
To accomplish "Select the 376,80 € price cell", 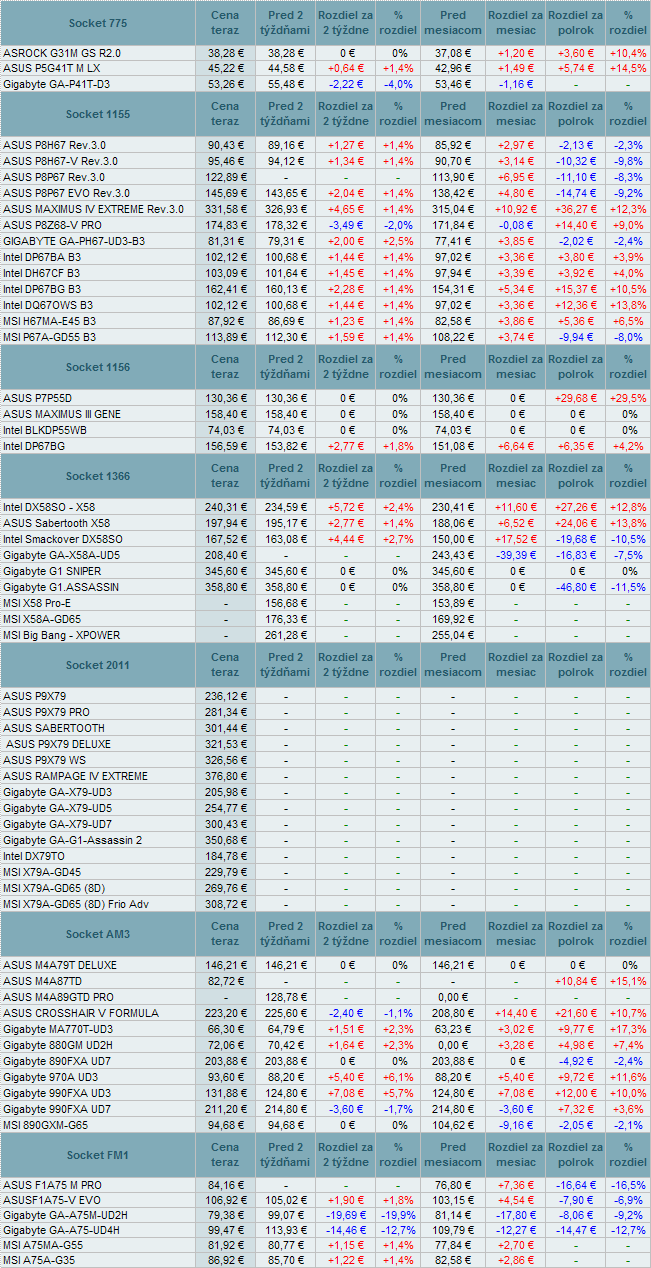I will coord(225,776).
